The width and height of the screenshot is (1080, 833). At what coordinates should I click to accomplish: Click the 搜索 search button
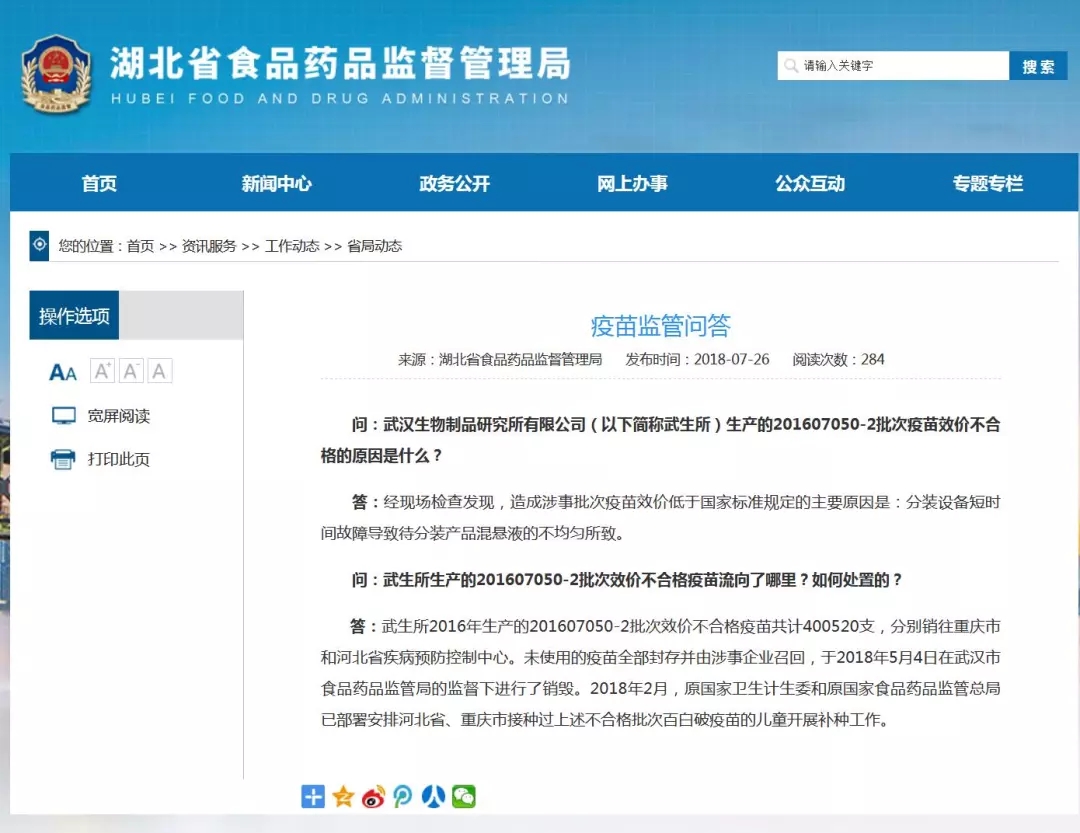(1038, 66)
